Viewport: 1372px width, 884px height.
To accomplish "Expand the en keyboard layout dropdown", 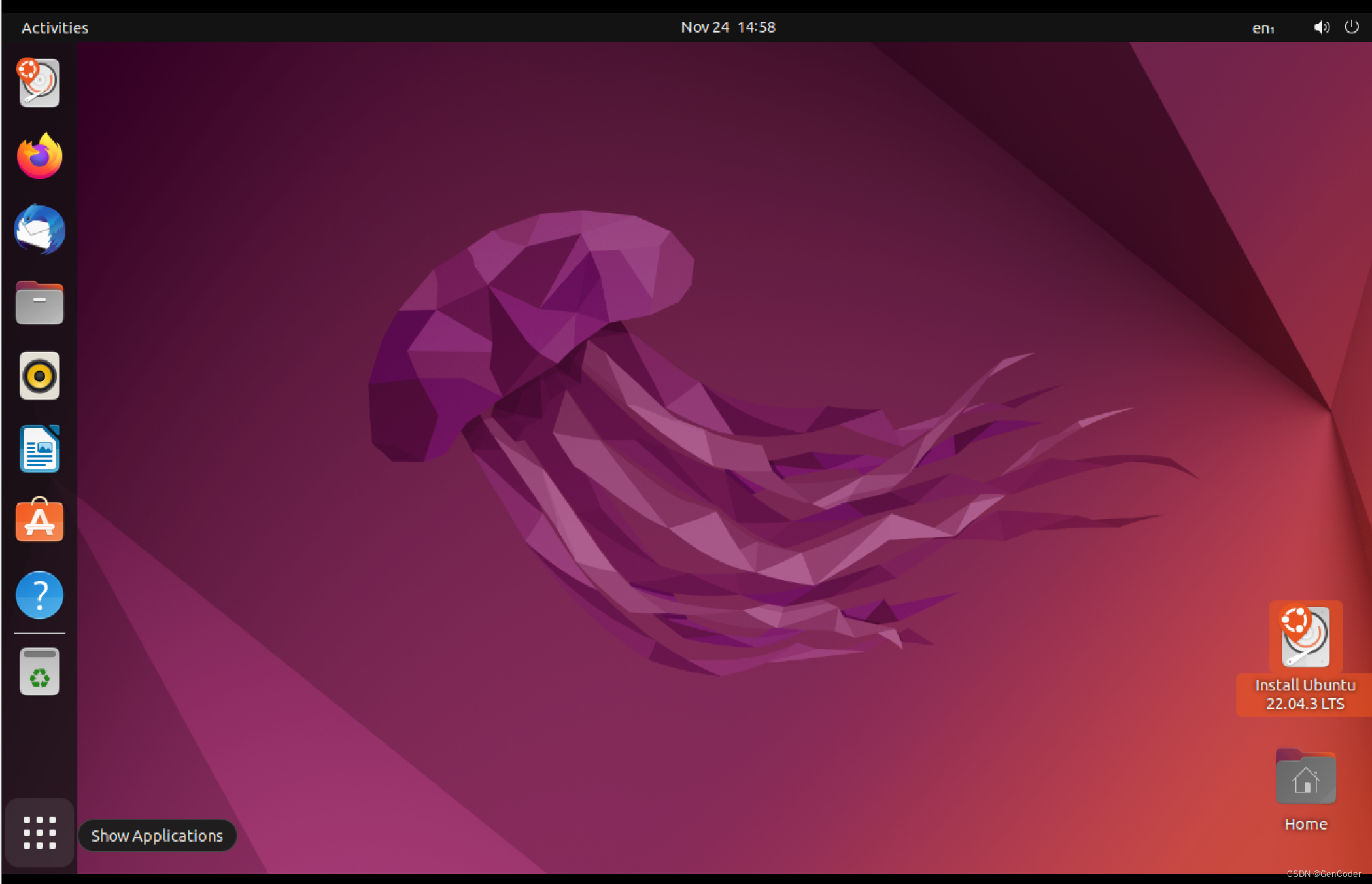I will click(x=1263, y=28).
